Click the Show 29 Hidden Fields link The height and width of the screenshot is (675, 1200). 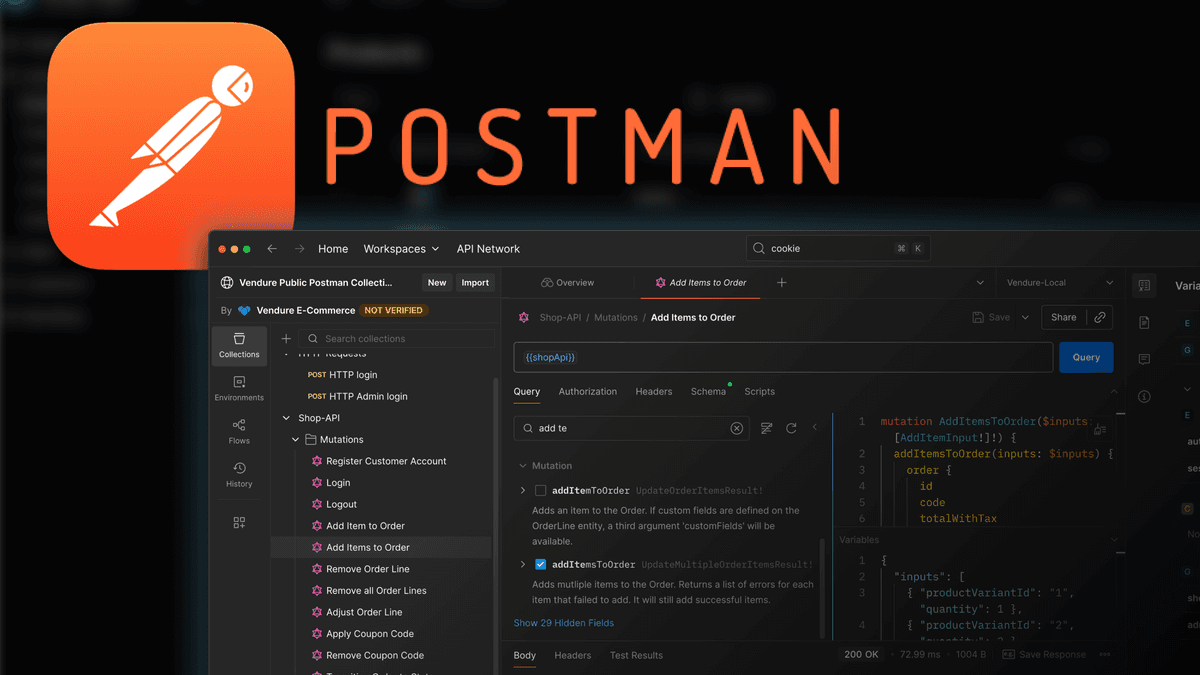pyautogui.click(x=564, y=623)
